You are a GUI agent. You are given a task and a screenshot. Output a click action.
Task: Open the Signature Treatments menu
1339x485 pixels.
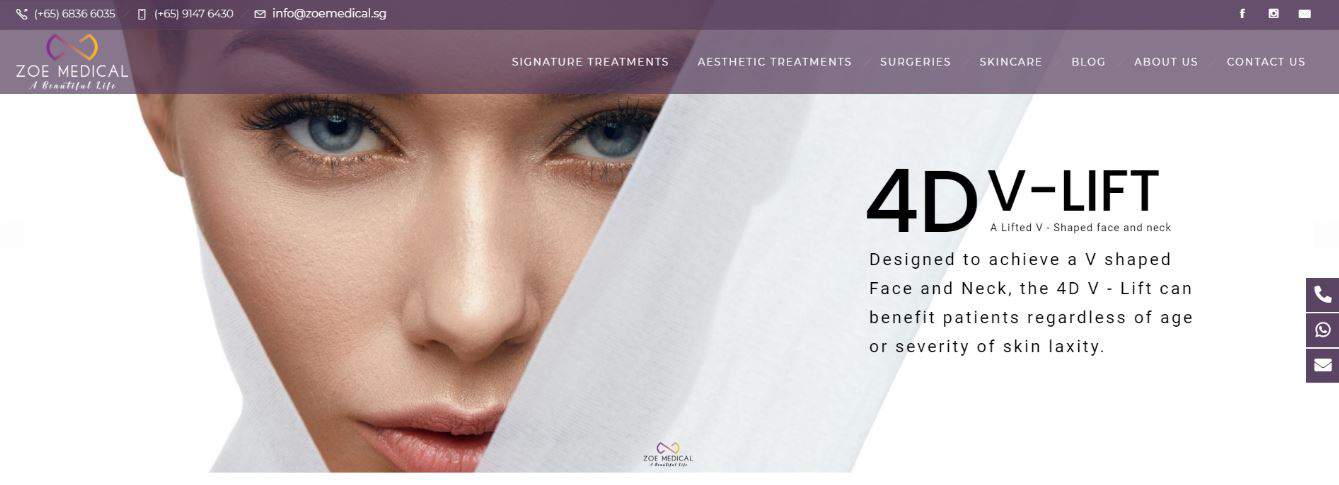pyautogui.click(x=590, y=62)
